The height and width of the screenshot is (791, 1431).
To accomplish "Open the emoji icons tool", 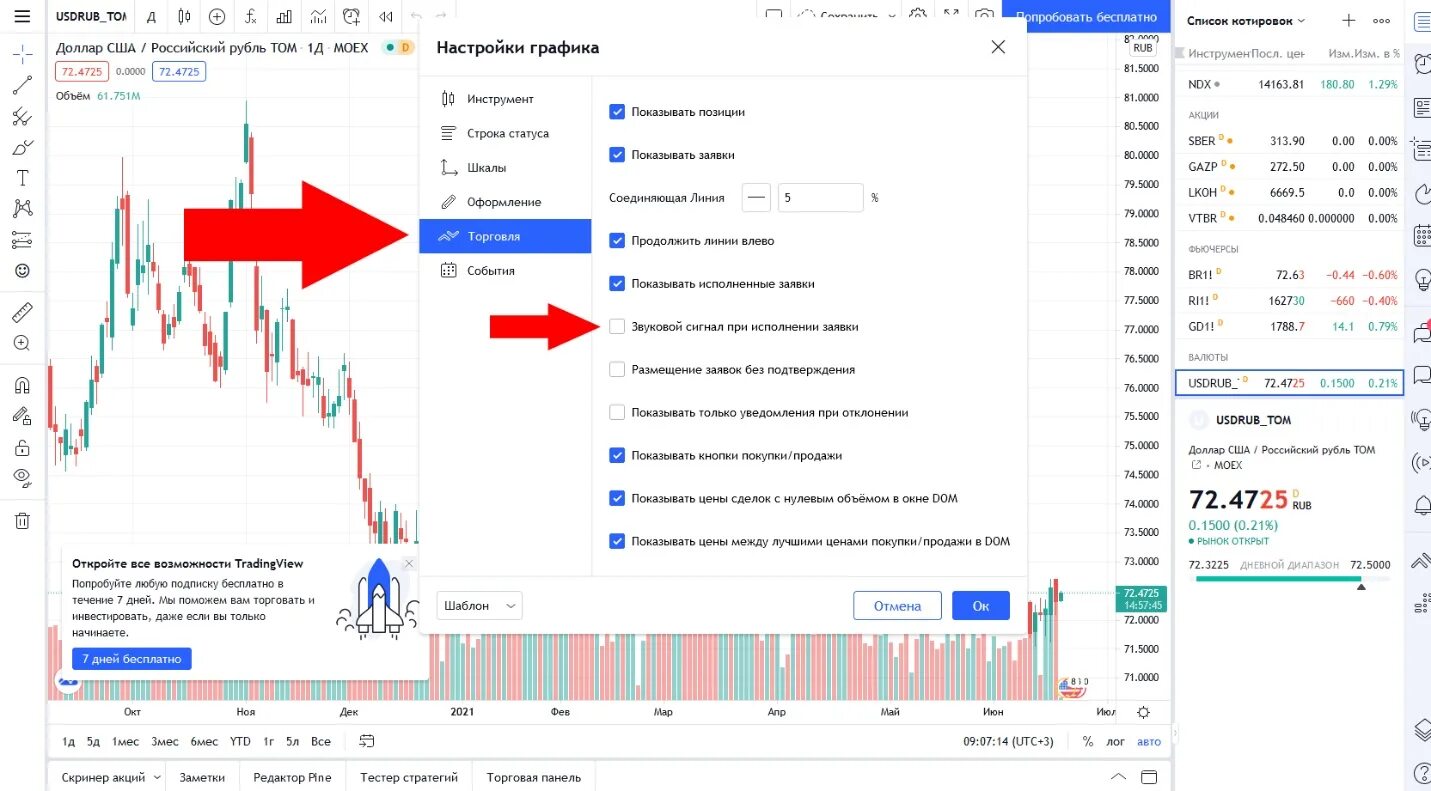I will pos(22,270).
